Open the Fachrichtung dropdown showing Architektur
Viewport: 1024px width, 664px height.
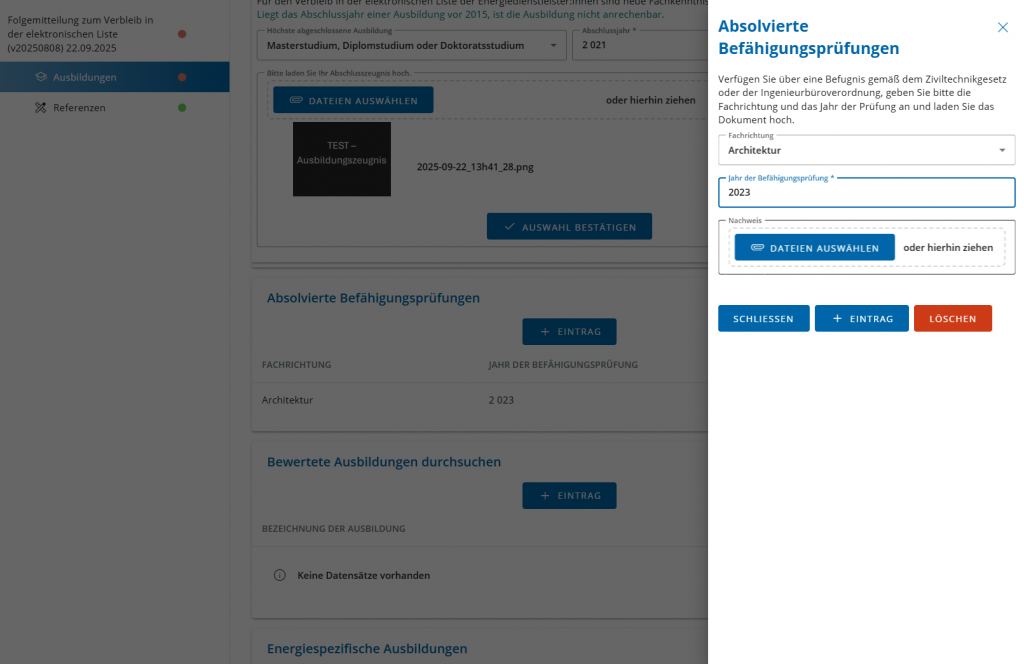click(866, 150)
